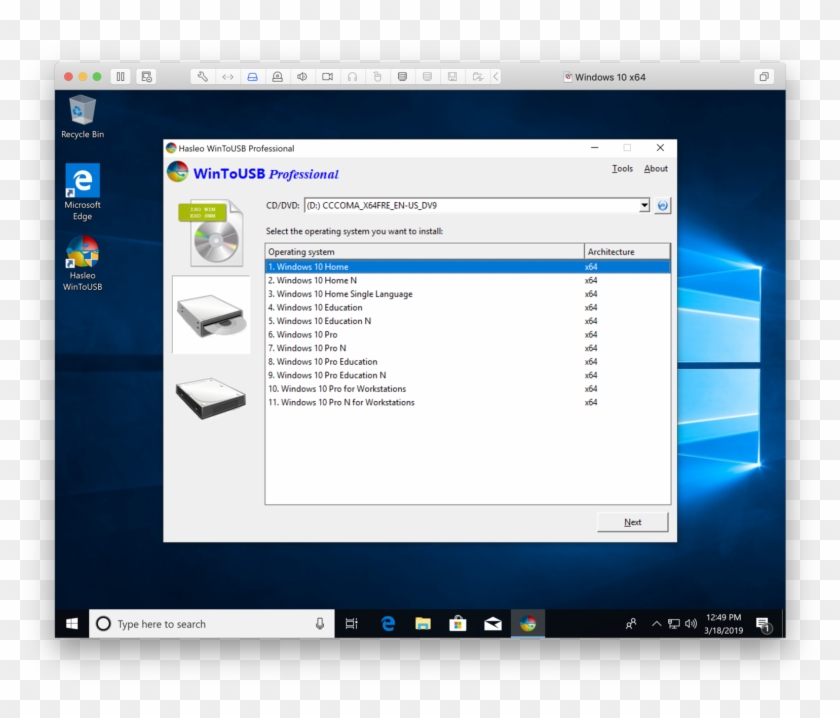
Task: Refresh the CD/DVD drive list
Action: [x=662, y=206]
